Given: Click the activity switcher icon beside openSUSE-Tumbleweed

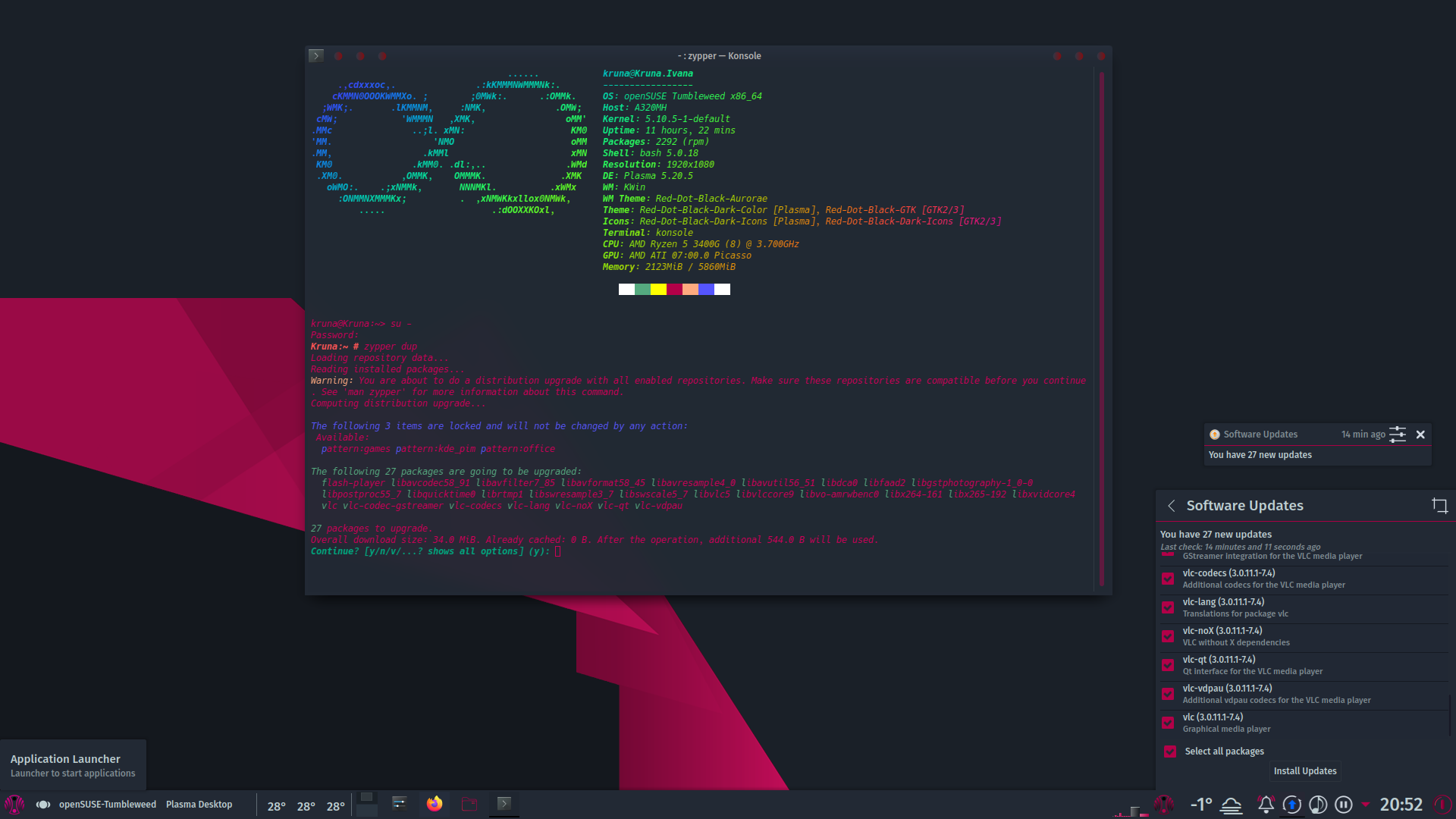Looking at the screenshot, I should [x=43, y=805].
